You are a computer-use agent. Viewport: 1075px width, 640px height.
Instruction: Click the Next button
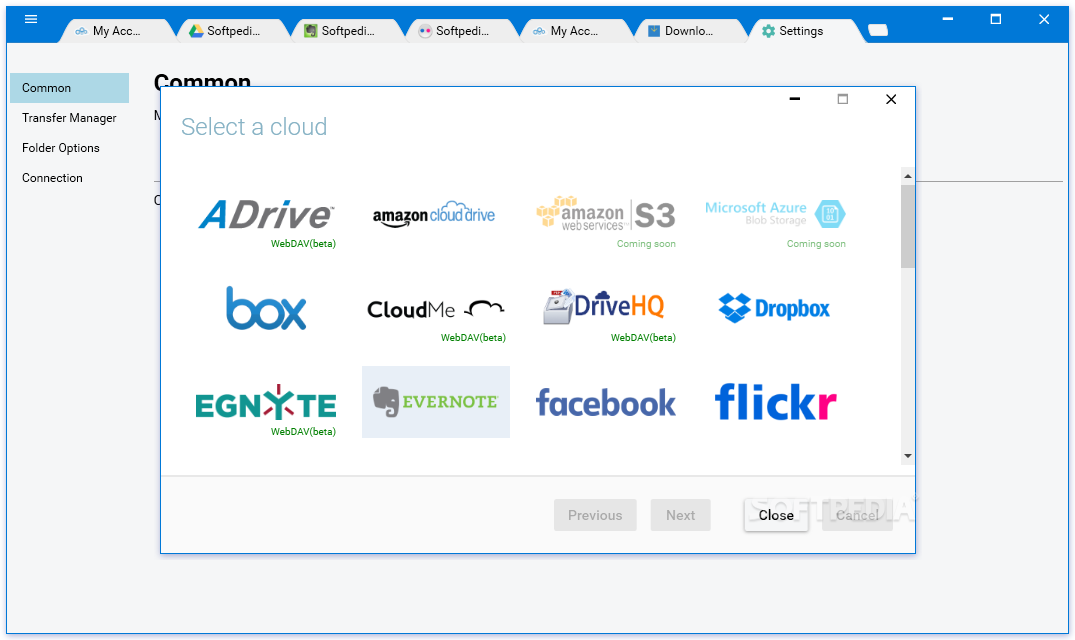pyautogui.click(x=680, y=515)
